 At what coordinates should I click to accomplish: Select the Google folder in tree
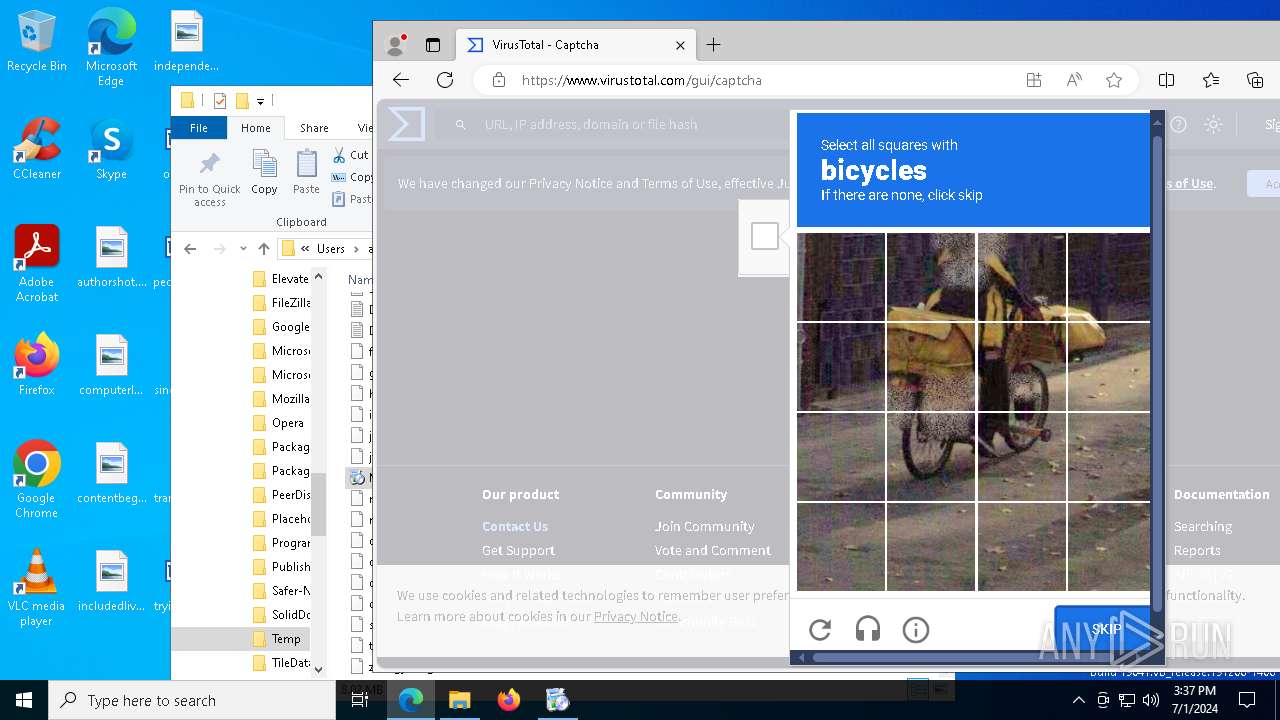[x=291, y=327]
